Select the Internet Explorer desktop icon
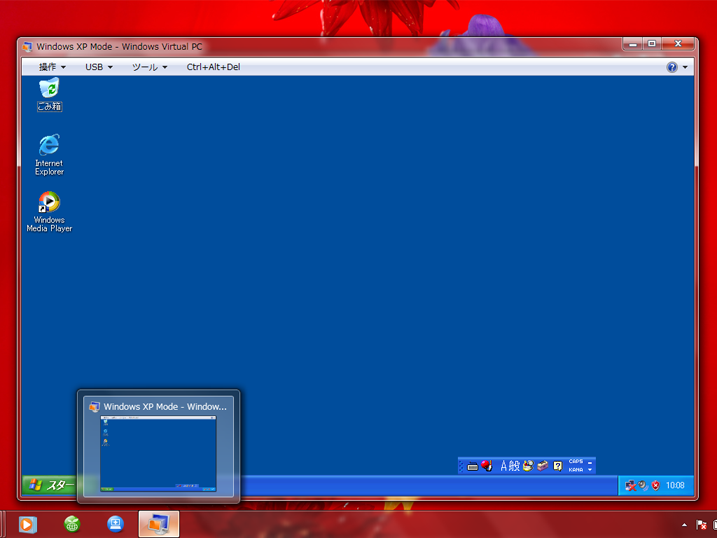 49,155
